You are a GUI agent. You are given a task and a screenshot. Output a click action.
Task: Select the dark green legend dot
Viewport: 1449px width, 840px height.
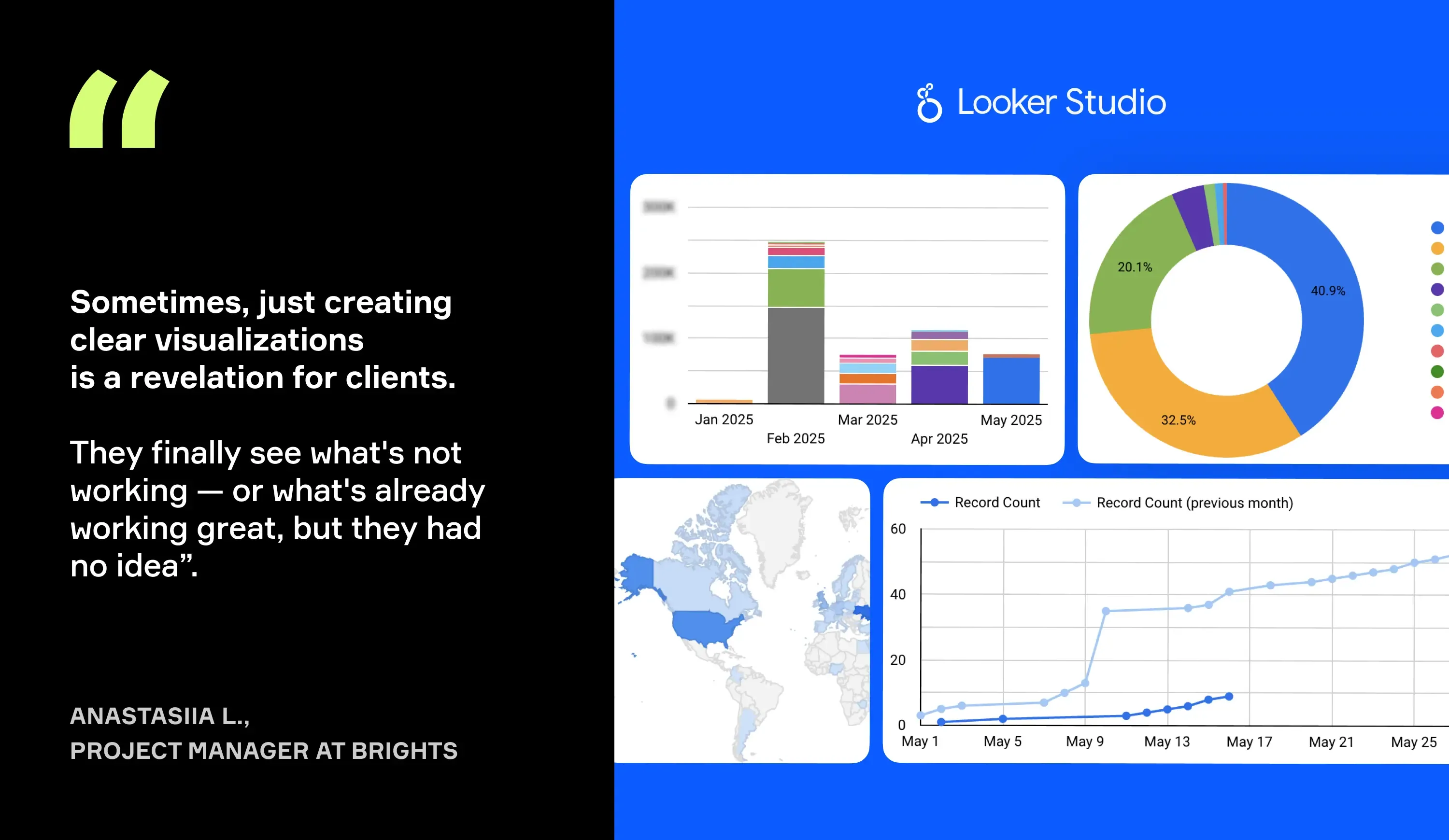[x=1437, y=371]
